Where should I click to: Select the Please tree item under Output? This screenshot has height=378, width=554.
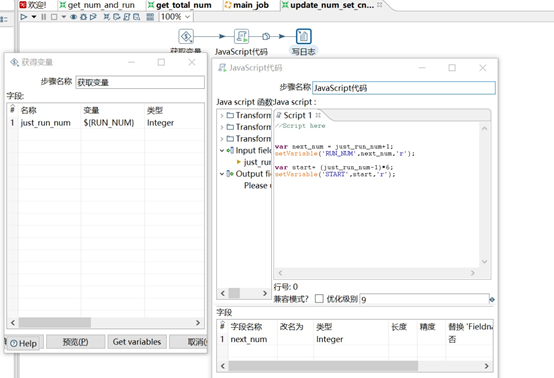pos(258,185)
